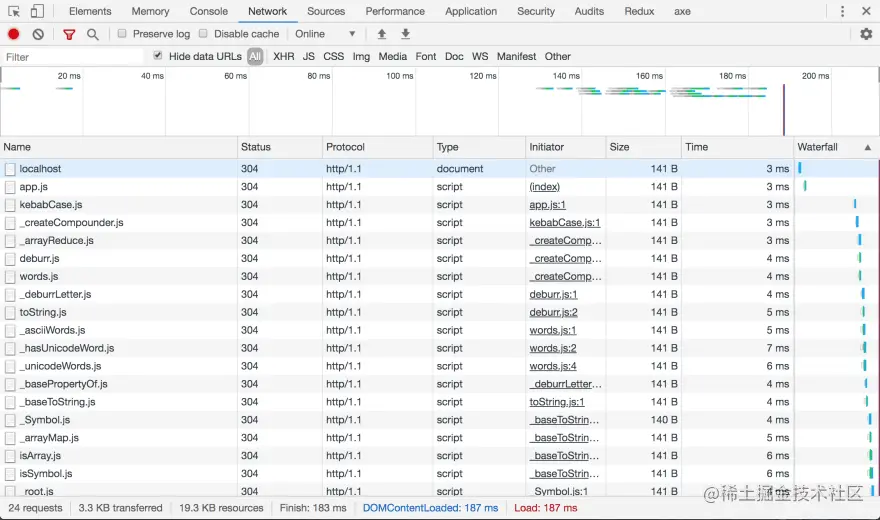This screenshot has height=520, width=880.
Task: Sort by the Size column header
Action: [x=643, y=147]
